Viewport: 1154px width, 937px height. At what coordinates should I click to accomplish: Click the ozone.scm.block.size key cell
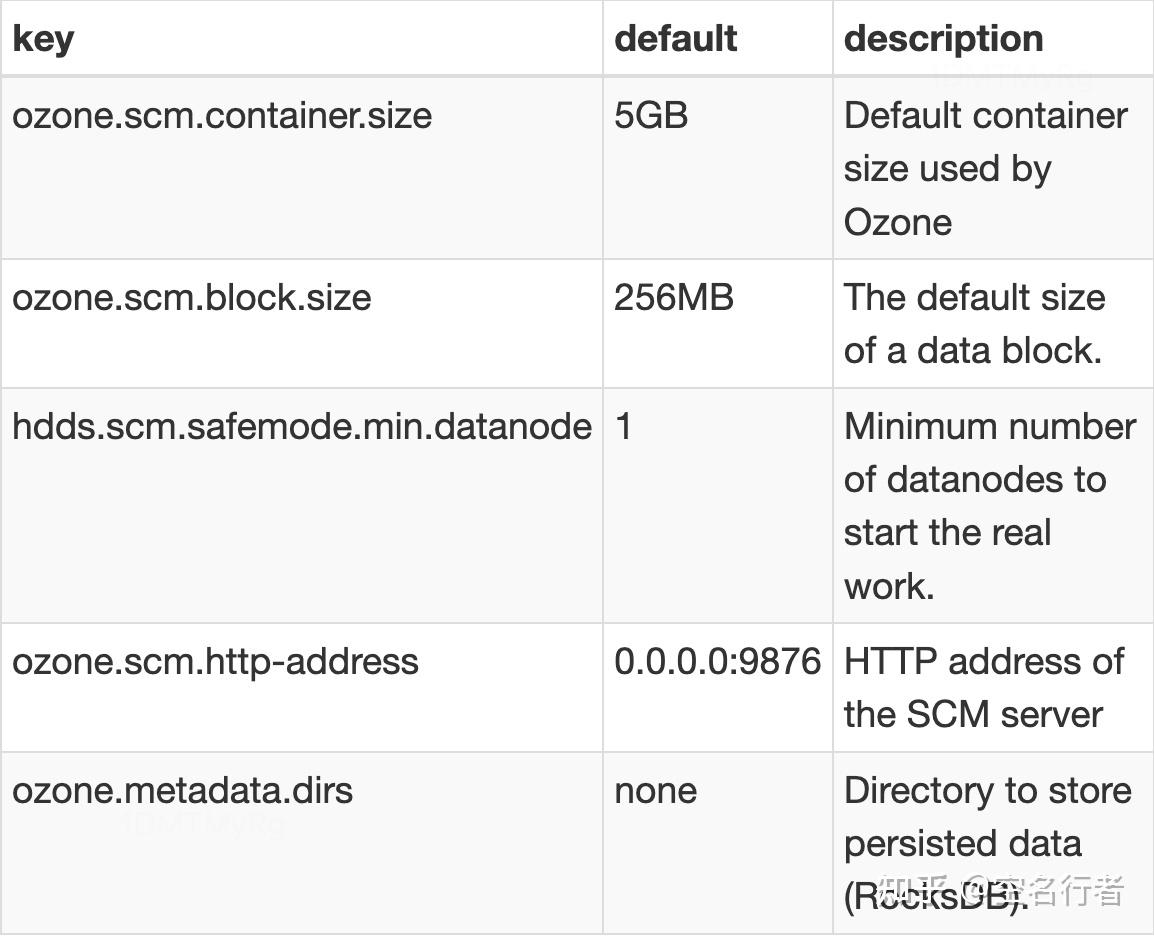pyautogui.click(x=191, y=298)
